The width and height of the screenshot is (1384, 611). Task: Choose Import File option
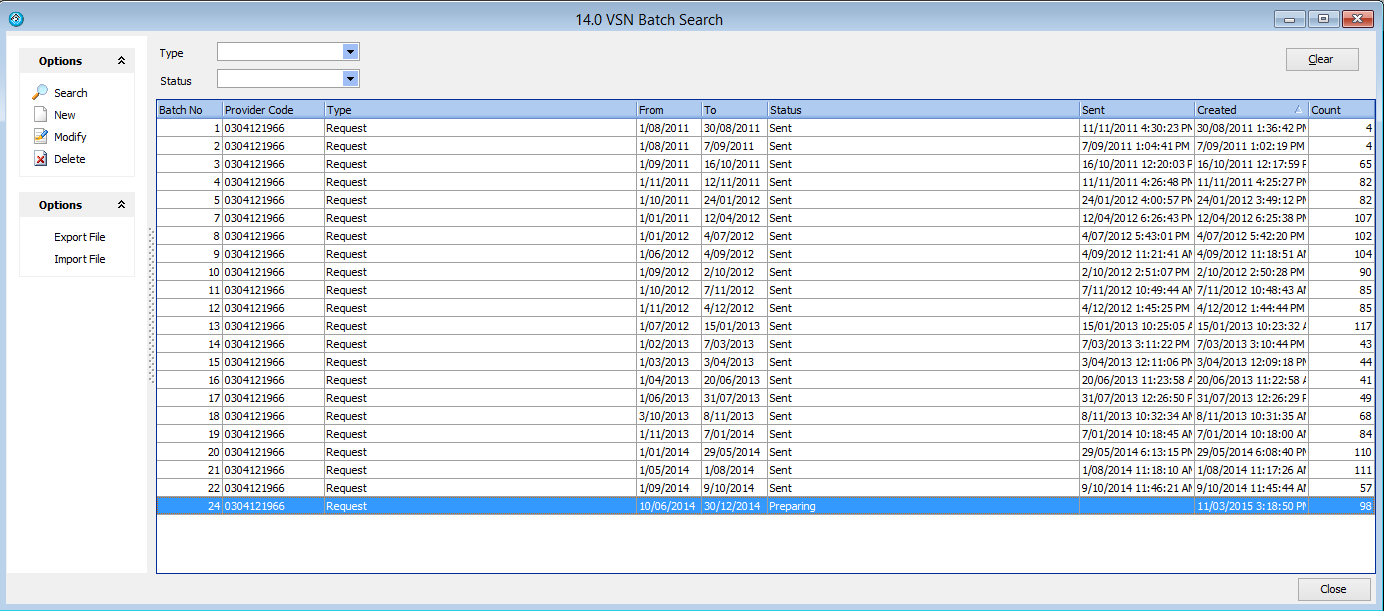tap(79, 259)
